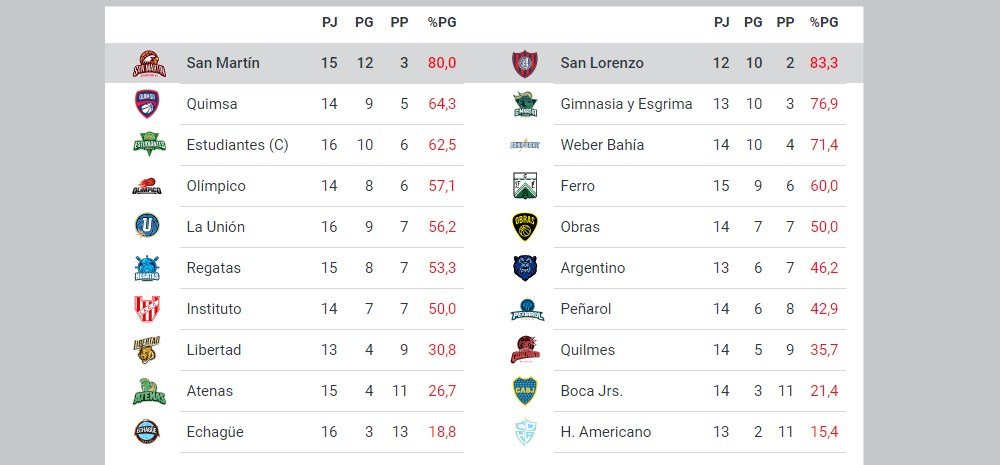
Task: Click the left table %PG column header
Action: (x=442, y=23)
